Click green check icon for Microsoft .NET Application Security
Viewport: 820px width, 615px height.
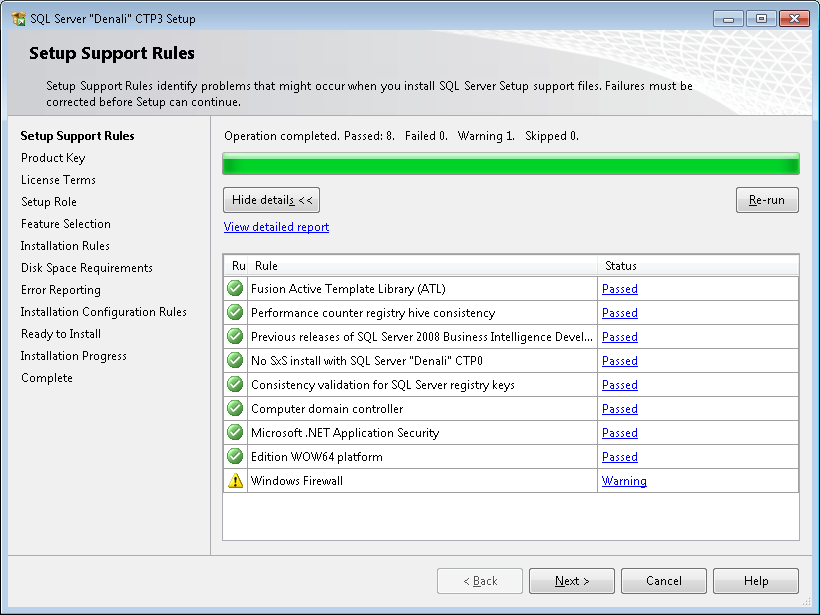(x=235, y=432)
